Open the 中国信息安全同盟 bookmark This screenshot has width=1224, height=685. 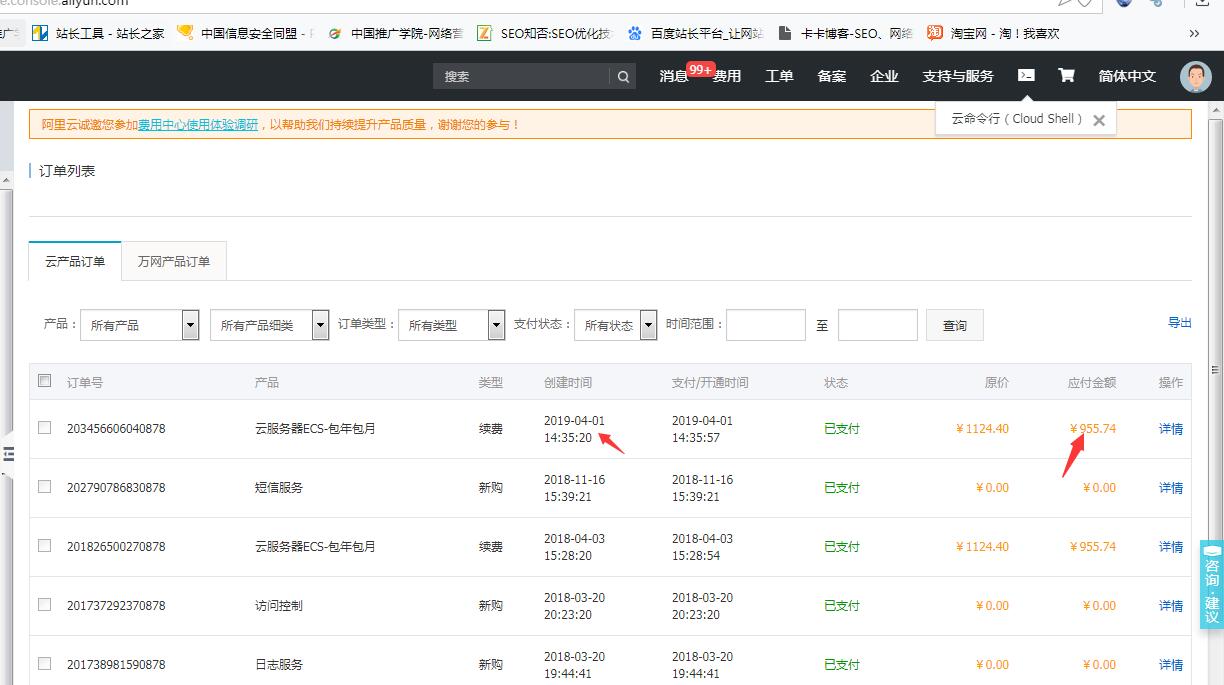click(x=245, y=33)
